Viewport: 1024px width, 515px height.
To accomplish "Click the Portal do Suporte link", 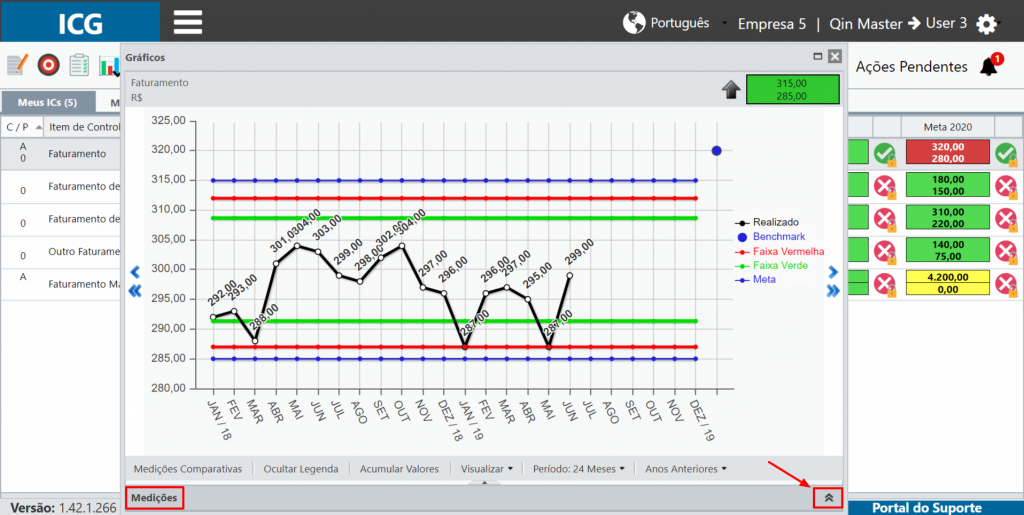I will (927, 508).
